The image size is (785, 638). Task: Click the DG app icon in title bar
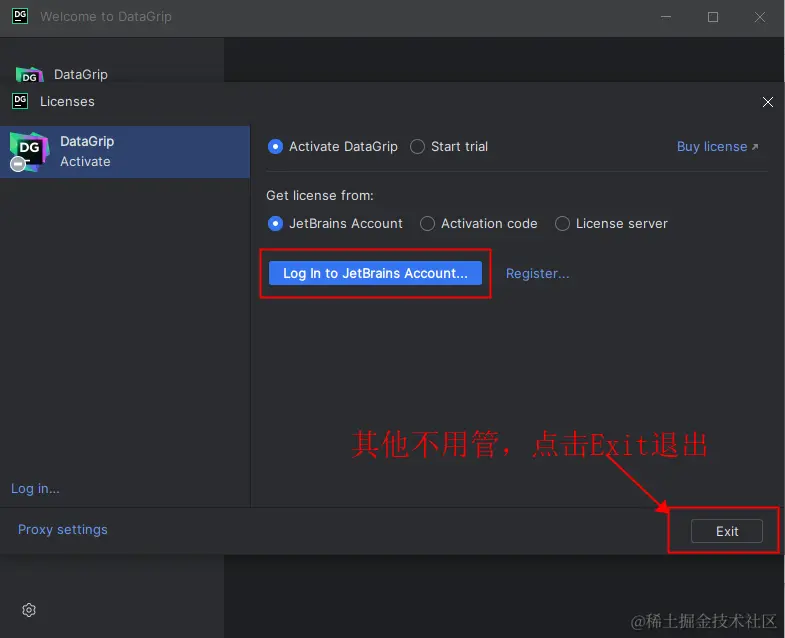(20, 16)
